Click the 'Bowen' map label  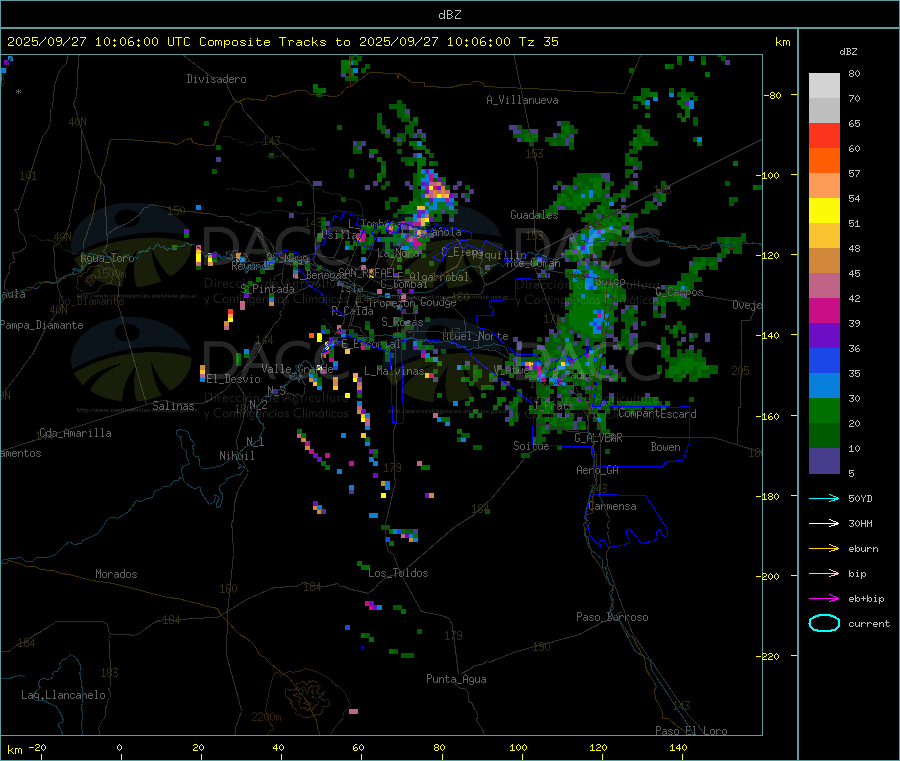(x=665, y=447)
